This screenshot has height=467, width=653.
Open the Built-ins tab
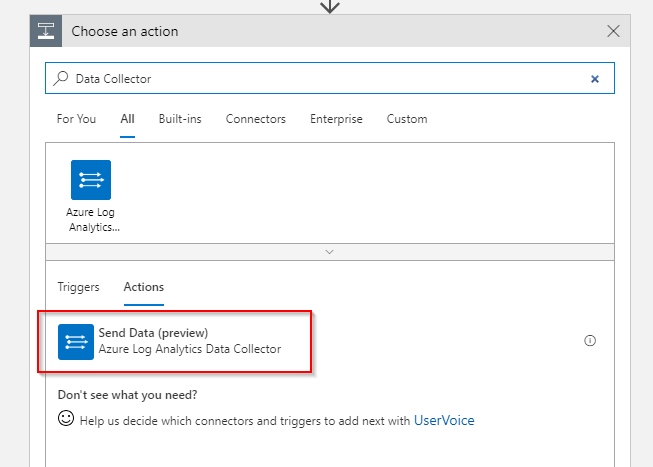tap(180, 119)
